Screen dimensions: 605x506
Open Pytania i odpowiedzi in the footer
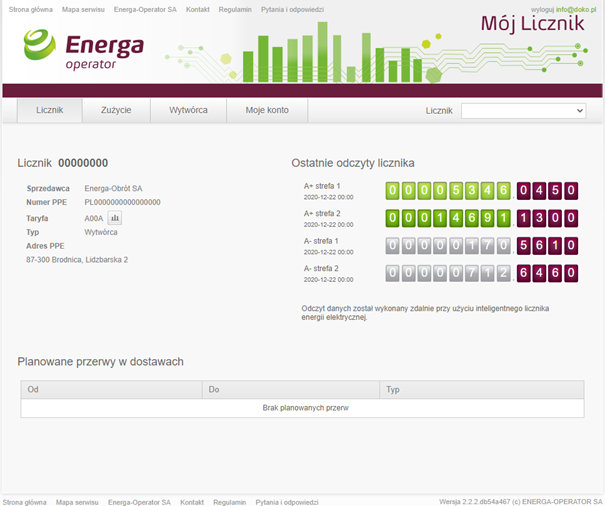tap(287, 502)
